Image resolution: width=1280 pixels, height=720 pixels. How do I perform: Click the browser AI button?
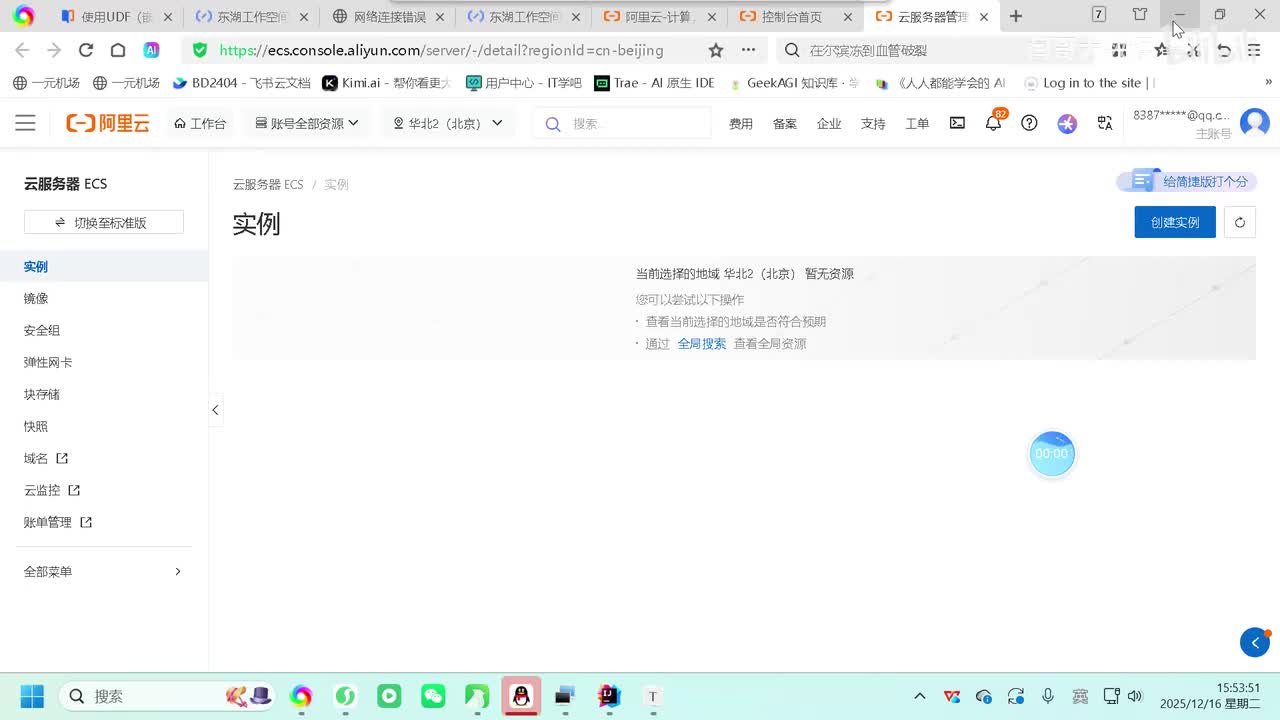(x=151, y=50)
